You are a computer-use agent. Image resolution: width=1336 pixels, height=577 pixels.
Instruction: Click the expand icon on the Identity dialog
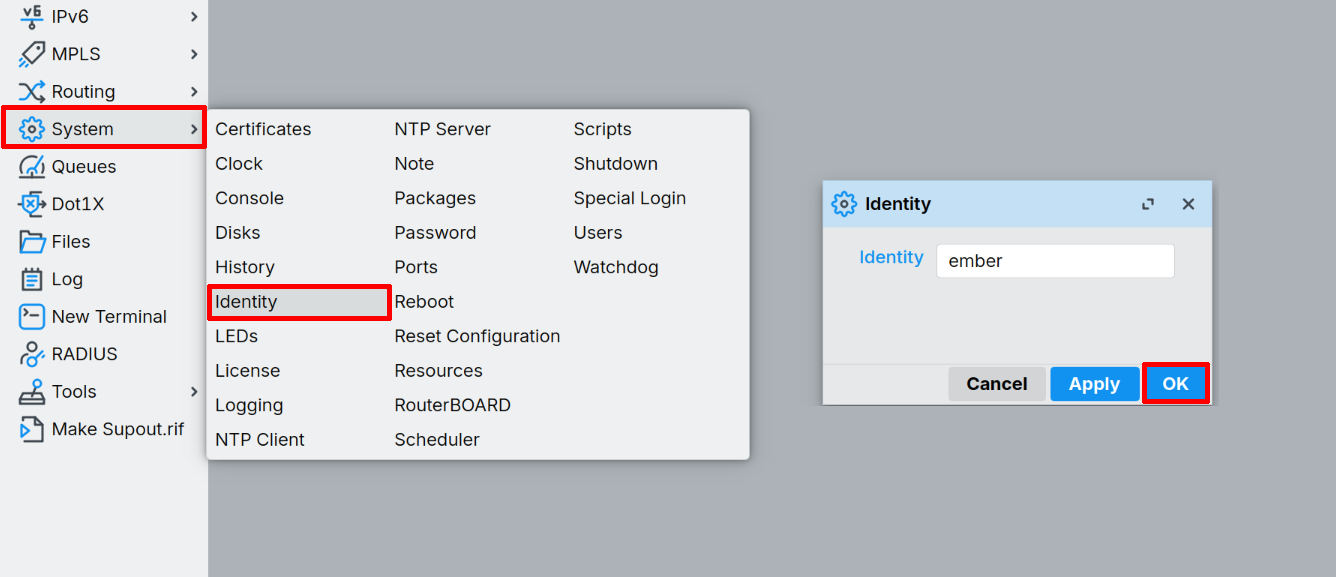(x=1147, y=203)
